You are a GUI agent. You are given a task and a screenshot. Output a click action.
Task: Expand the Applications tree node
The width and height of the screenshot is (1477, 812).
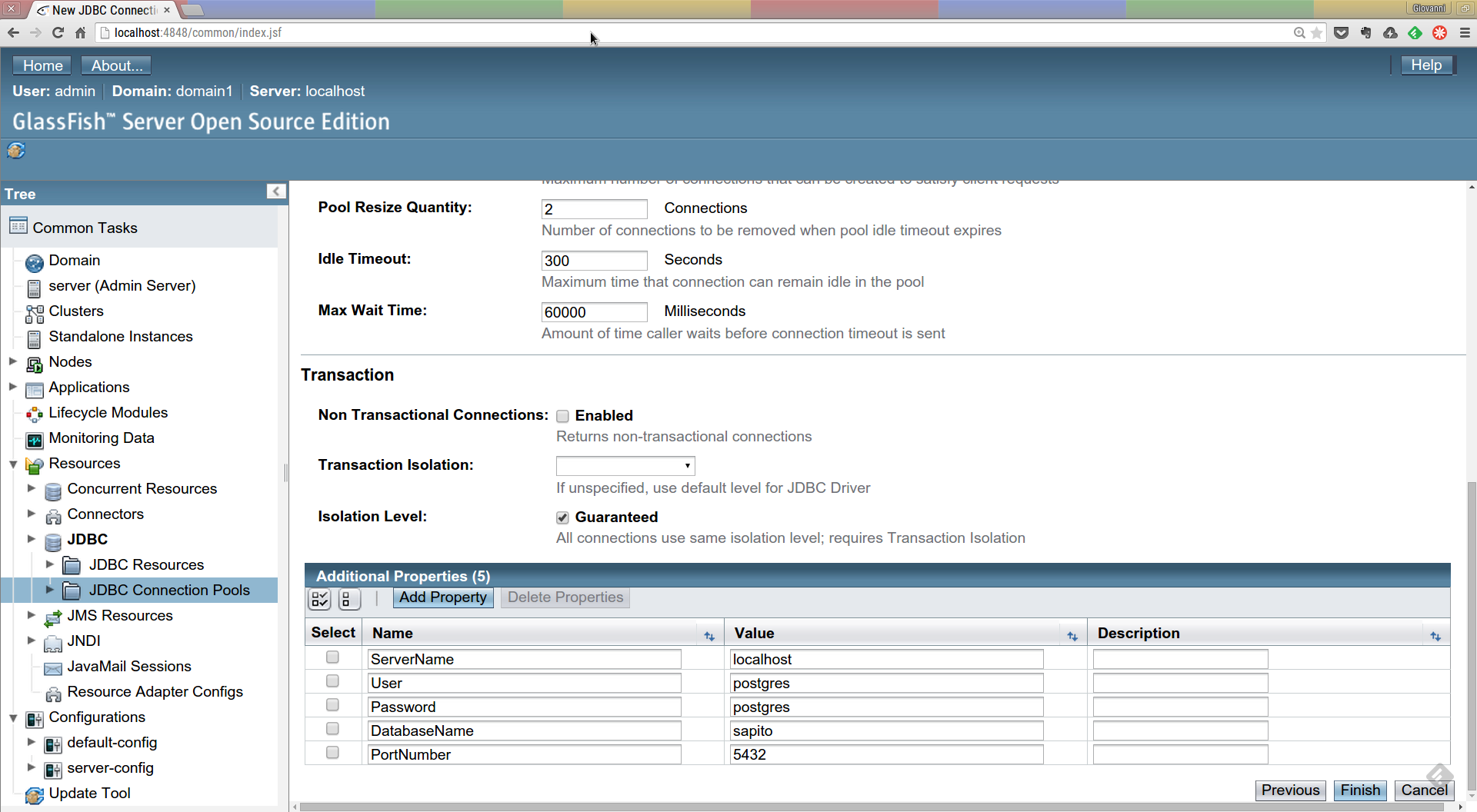[13, 386]
